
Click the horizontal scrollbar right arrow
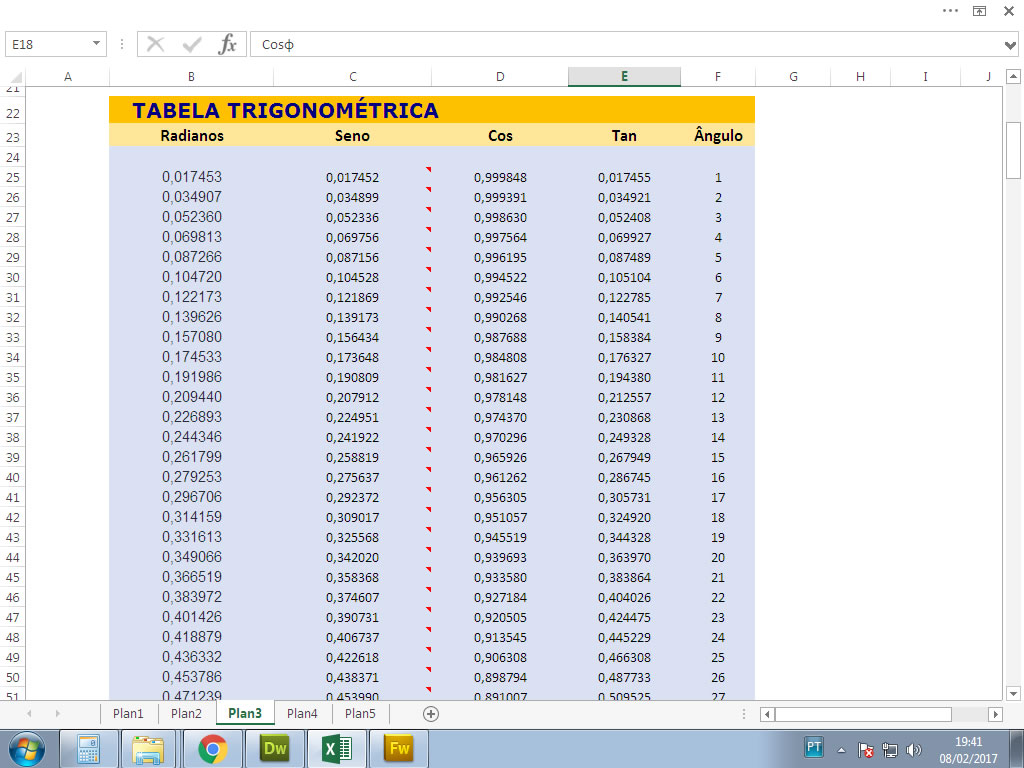click(x=995, y=714)
